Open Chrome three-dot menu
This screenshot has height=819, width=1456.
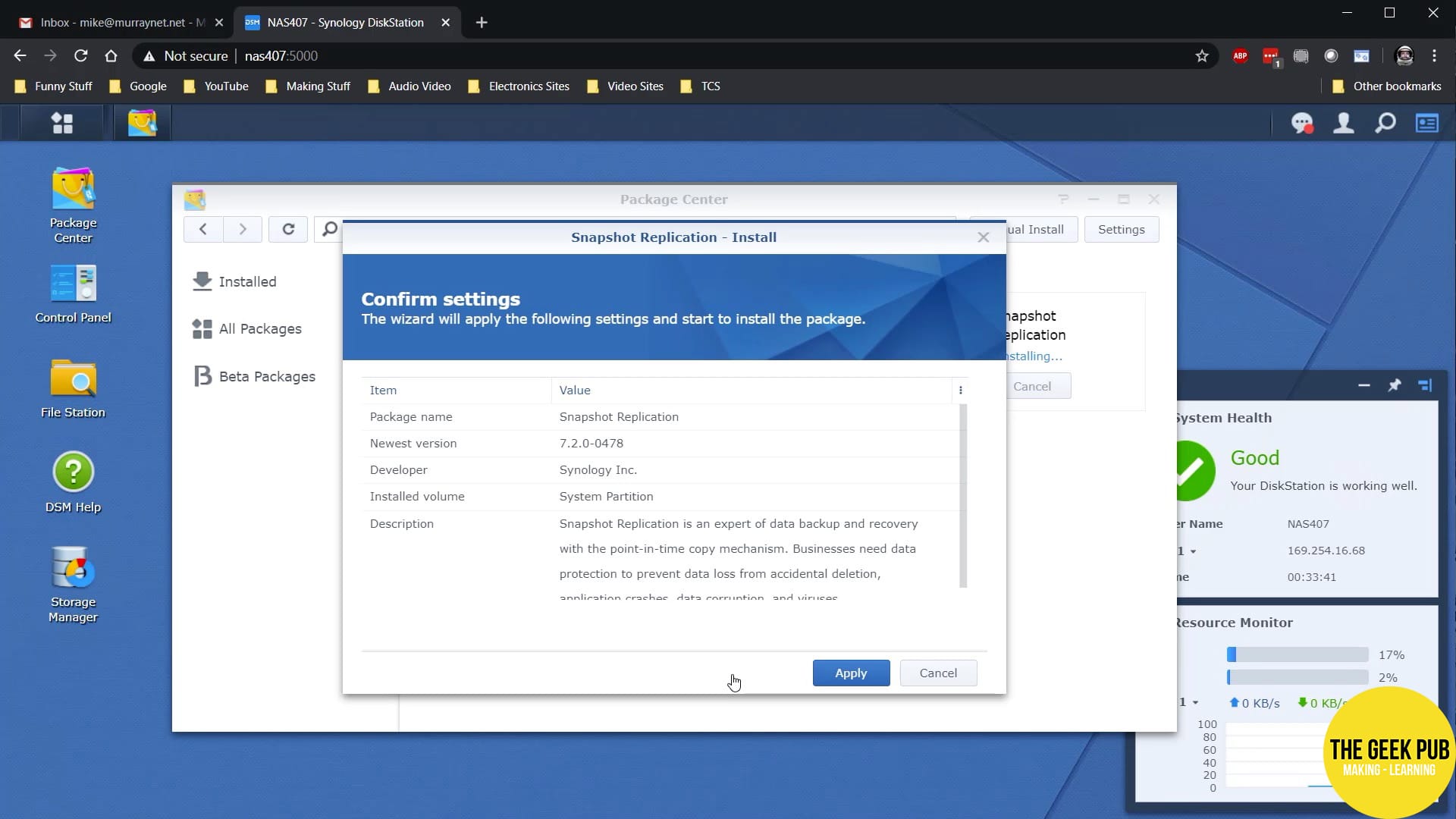coord(1434,56)
